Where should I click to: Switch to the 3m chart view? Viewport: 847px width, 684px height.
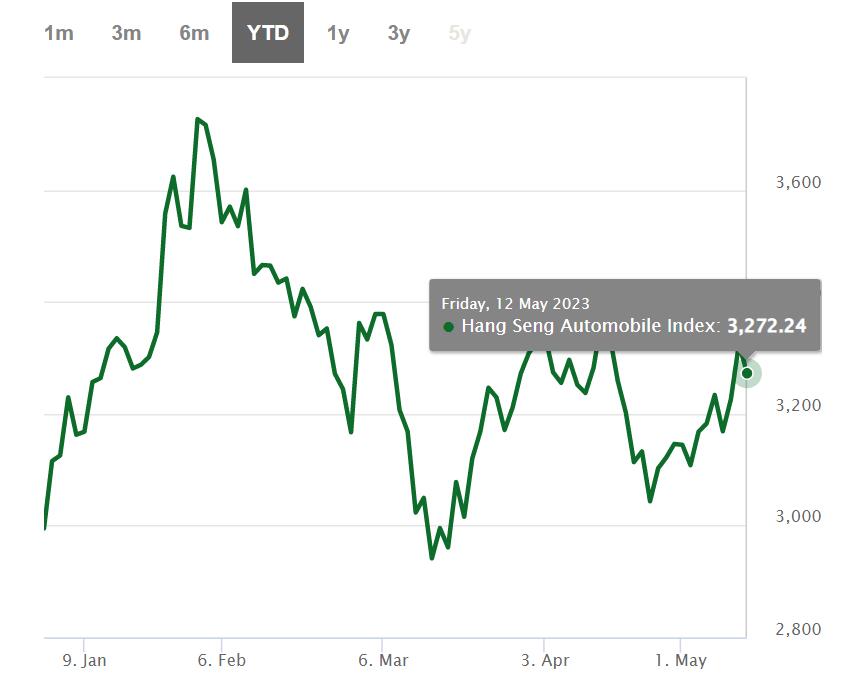click(x=127, y=32)
